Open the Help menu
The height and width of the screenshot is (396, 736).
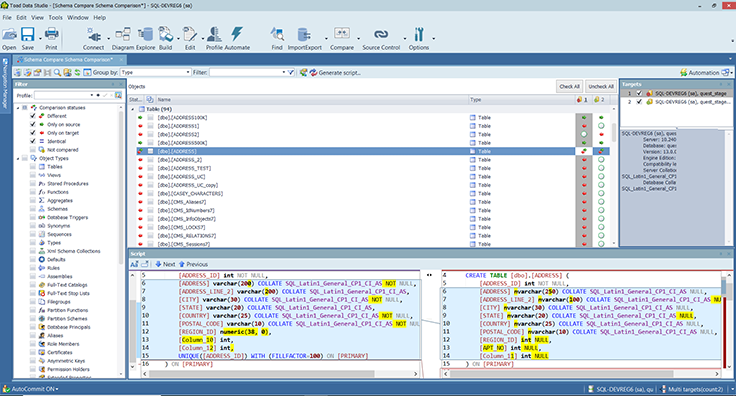(x=100, y=17)
